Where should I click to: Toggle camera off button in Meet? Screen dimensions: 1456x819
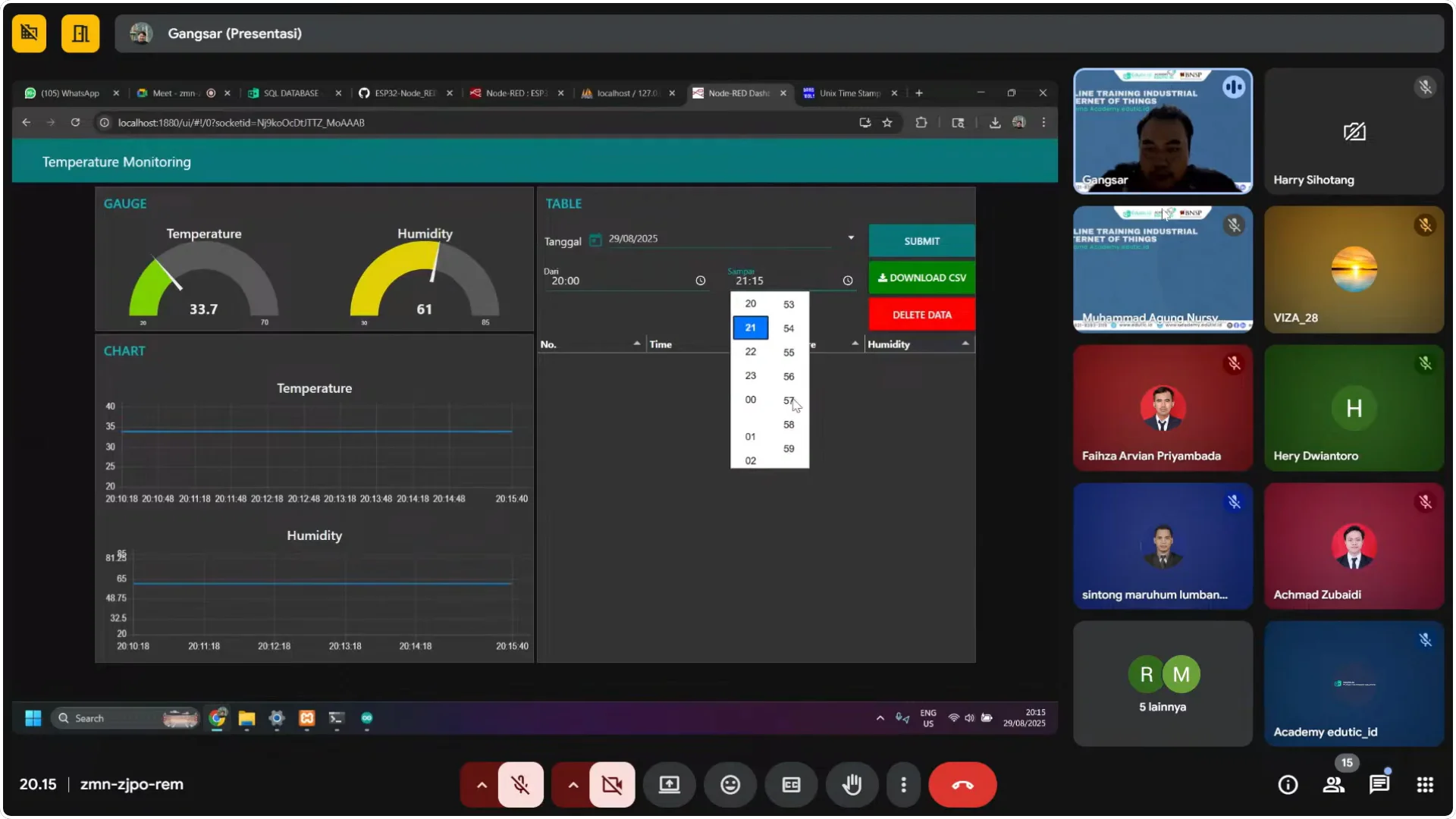coord(612,785)
